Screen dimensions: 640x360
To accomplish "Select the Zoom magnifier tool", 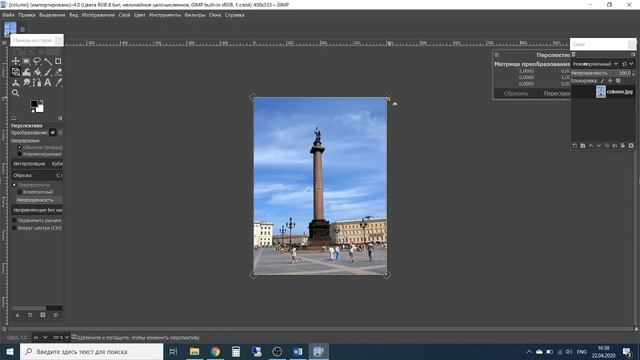I will tap(16, 93).
